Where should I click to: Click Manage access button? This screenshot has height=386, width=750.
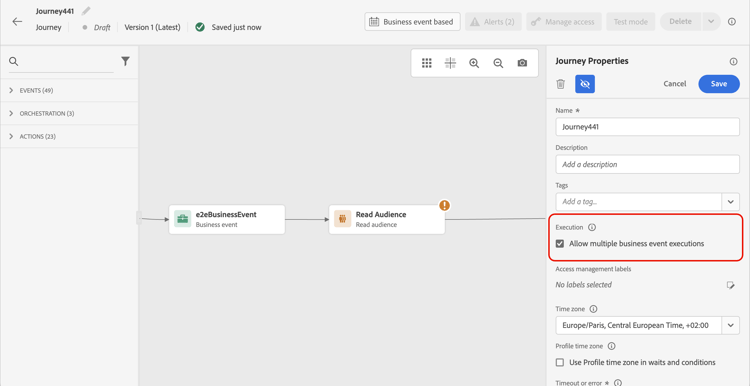564,22
